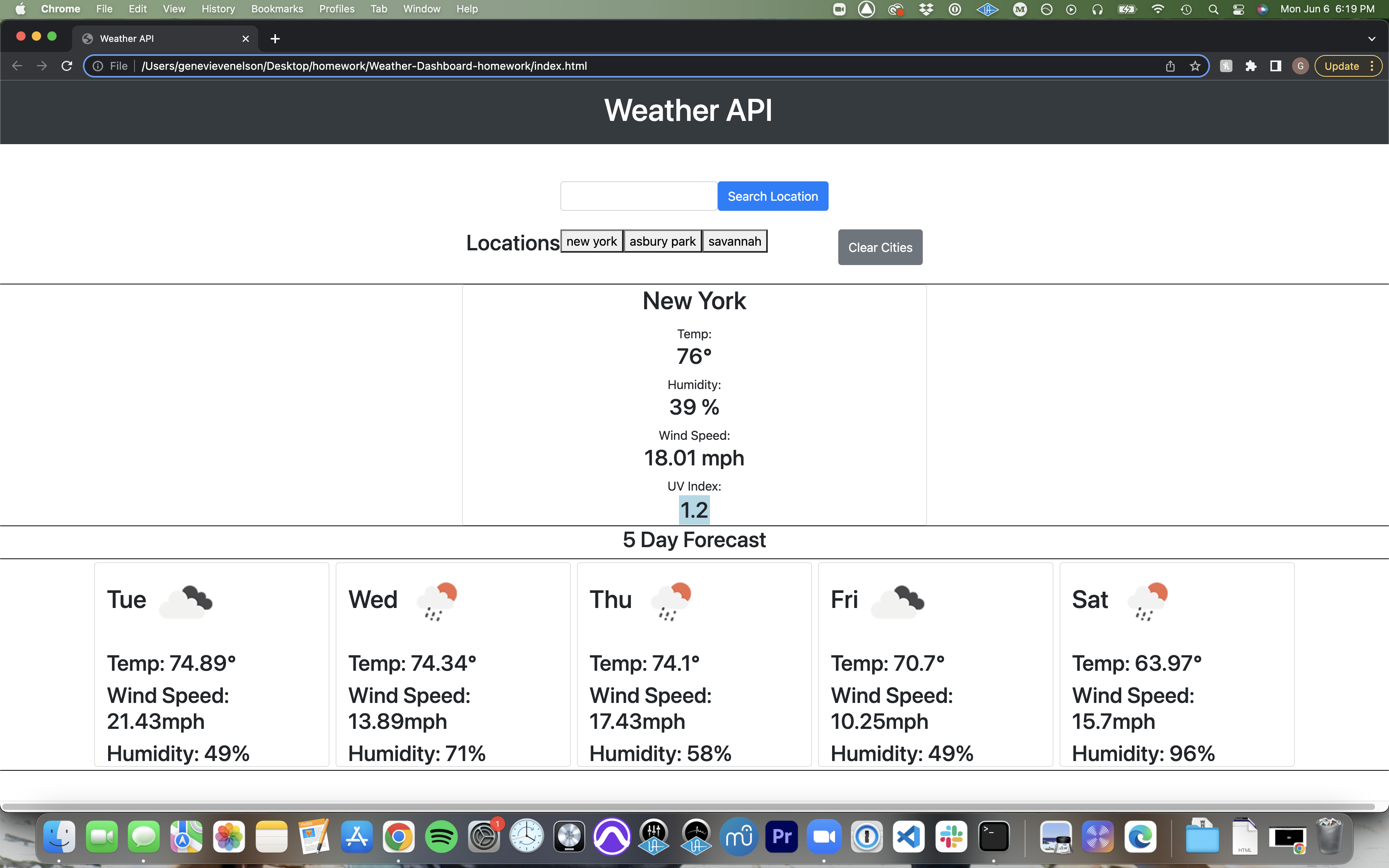Go back with the browser back arrow
Screen dimensions: 1389x868
[17, 66]
